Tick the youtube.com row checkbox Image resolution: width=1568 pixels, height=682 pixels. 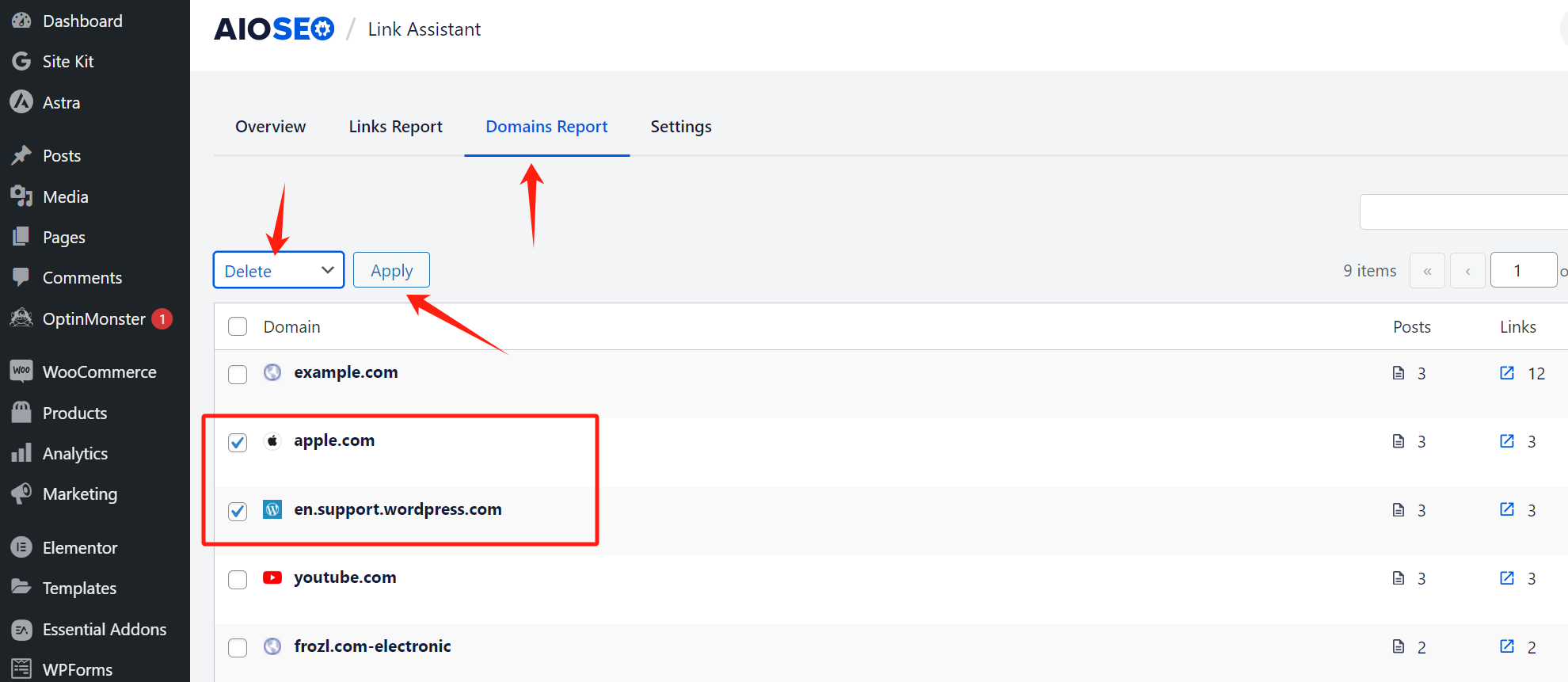[238, 579]
